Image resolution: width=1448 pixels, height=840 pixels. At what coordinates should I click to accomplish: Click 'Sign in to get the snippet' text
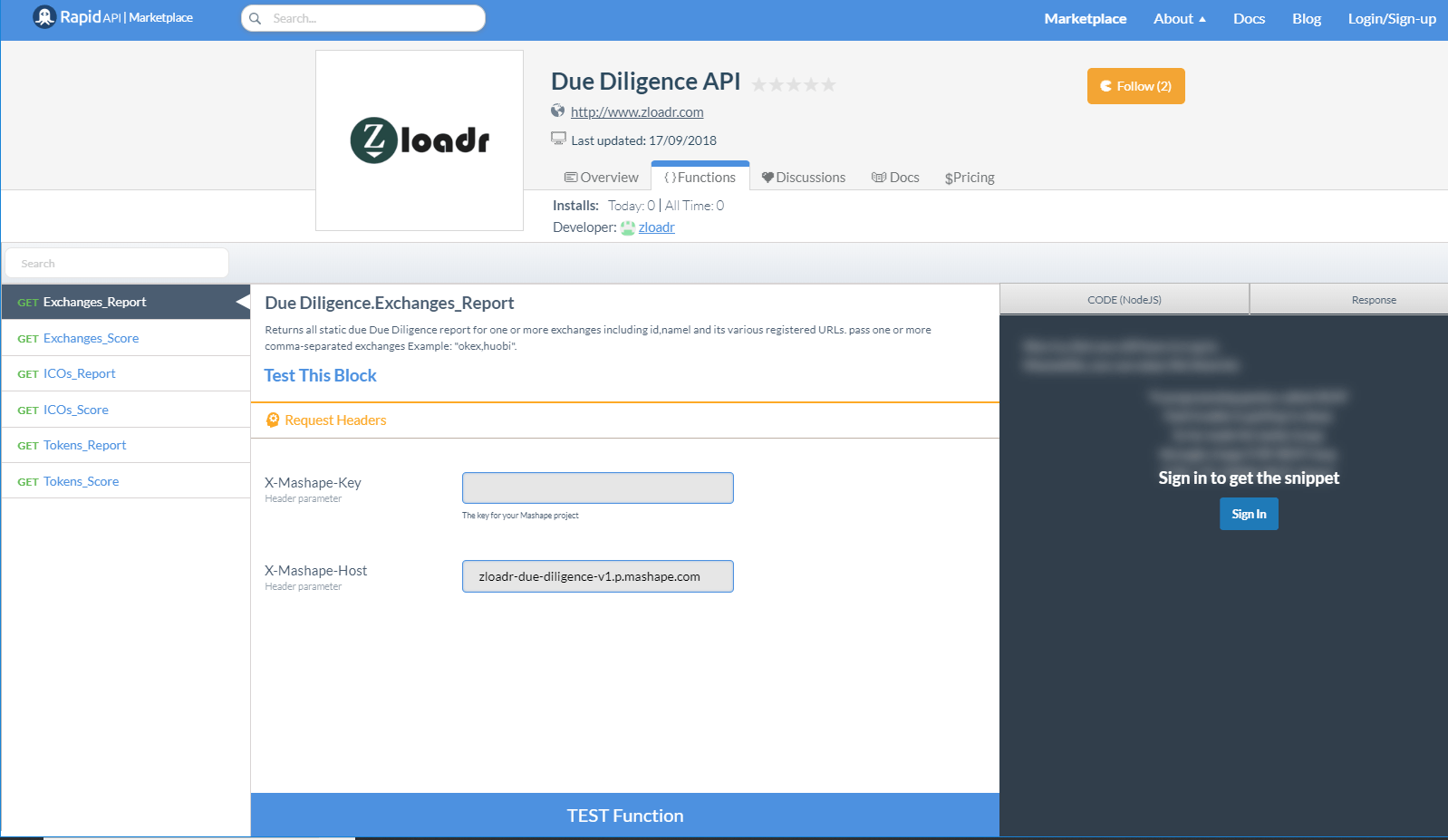[x=1249, y=478]
